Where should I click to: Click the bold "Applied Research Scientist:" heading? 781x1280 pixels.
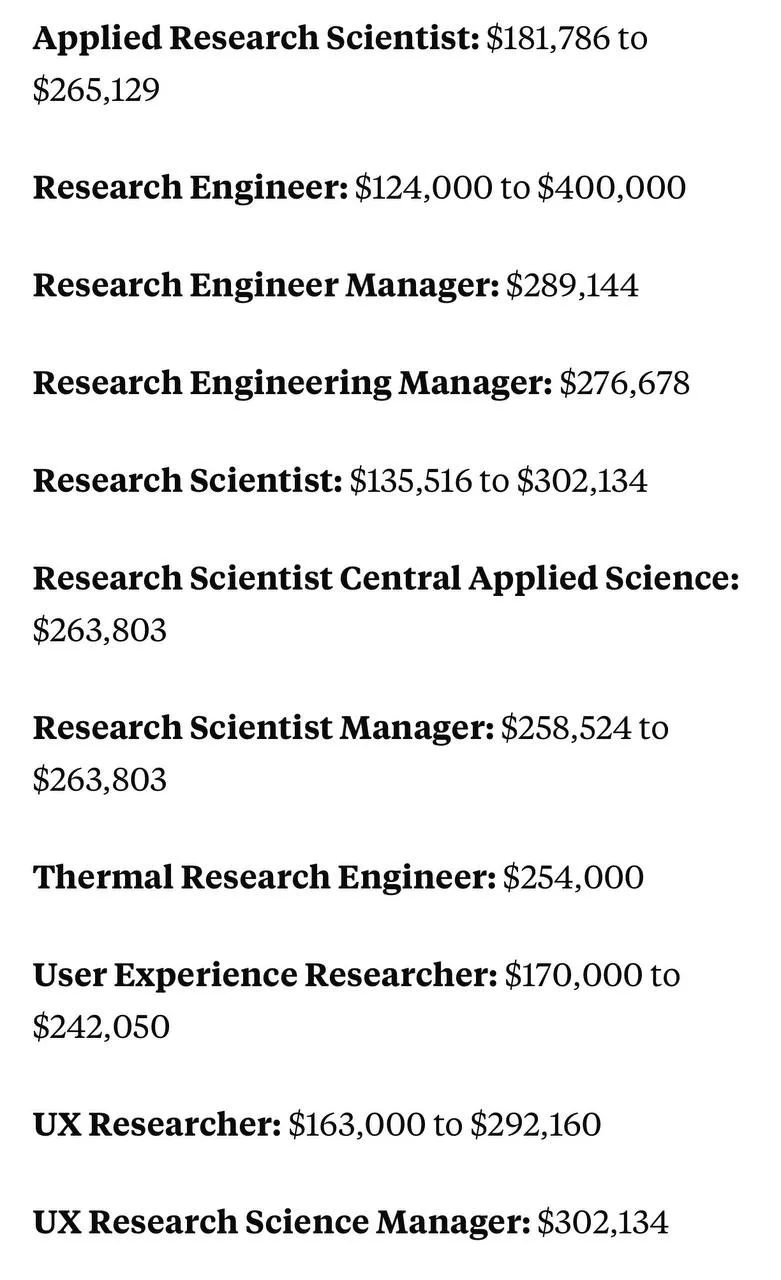point(256,39)
